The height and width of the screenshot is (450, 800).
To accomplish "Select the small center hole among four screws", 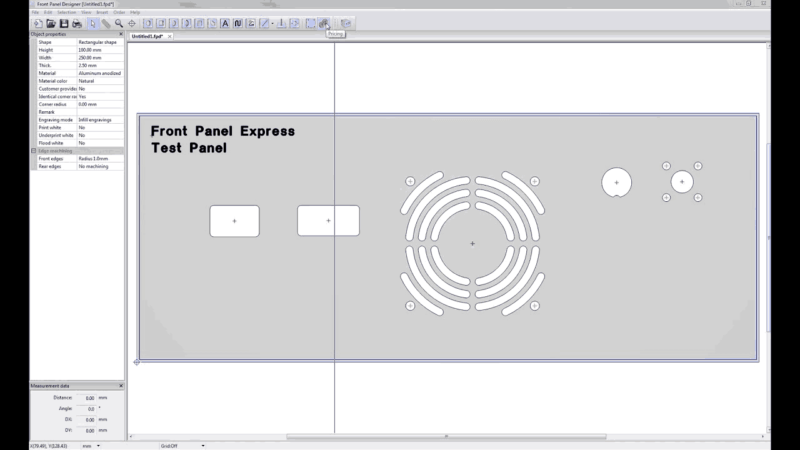I will click(682, 182).
